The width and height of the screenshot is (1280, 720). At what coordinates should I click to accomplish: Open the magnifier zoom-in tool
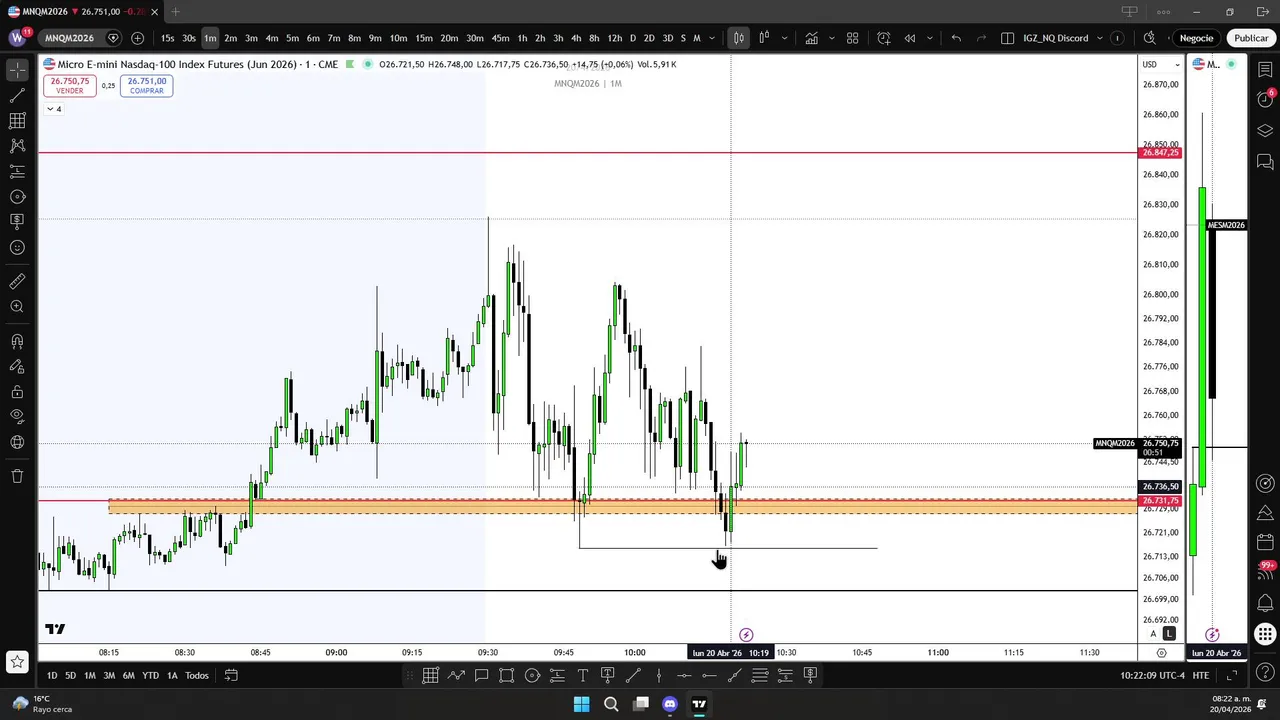point(17,307)
